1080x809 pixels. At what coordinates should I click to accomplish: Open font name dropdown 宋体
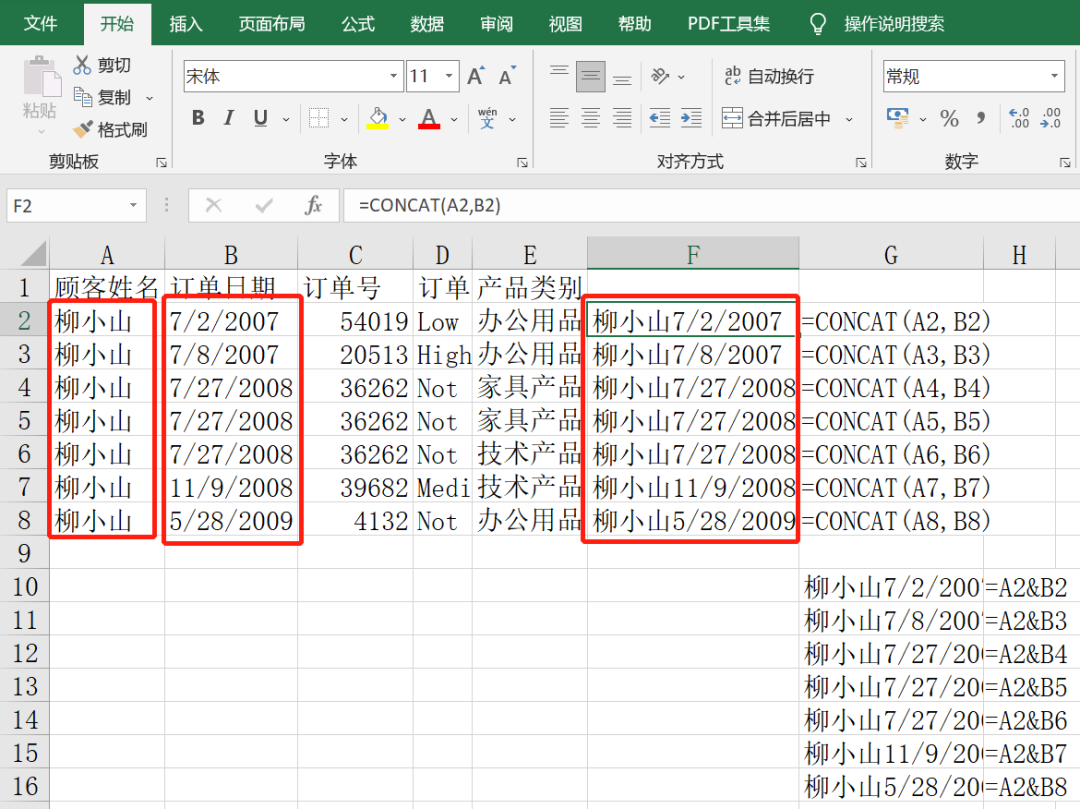(x=393, y=76)
